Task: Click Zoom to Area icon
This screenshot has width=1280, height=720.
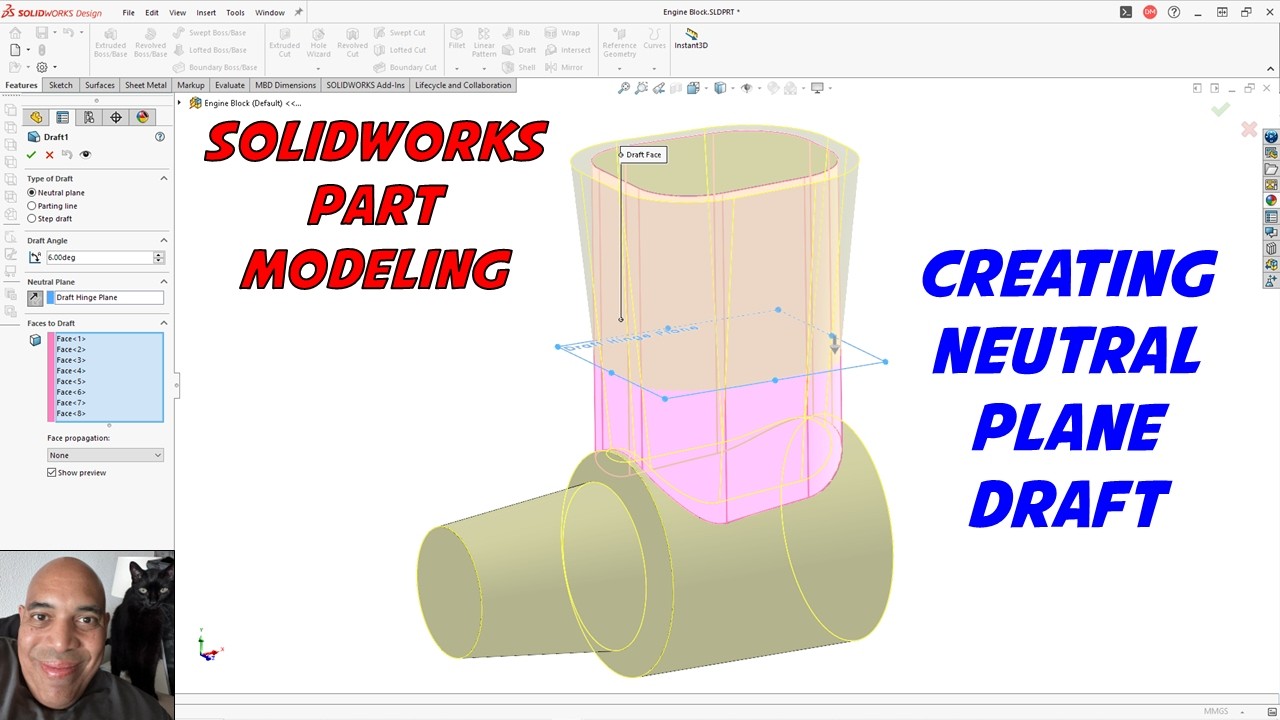Action: pos(641,88)
